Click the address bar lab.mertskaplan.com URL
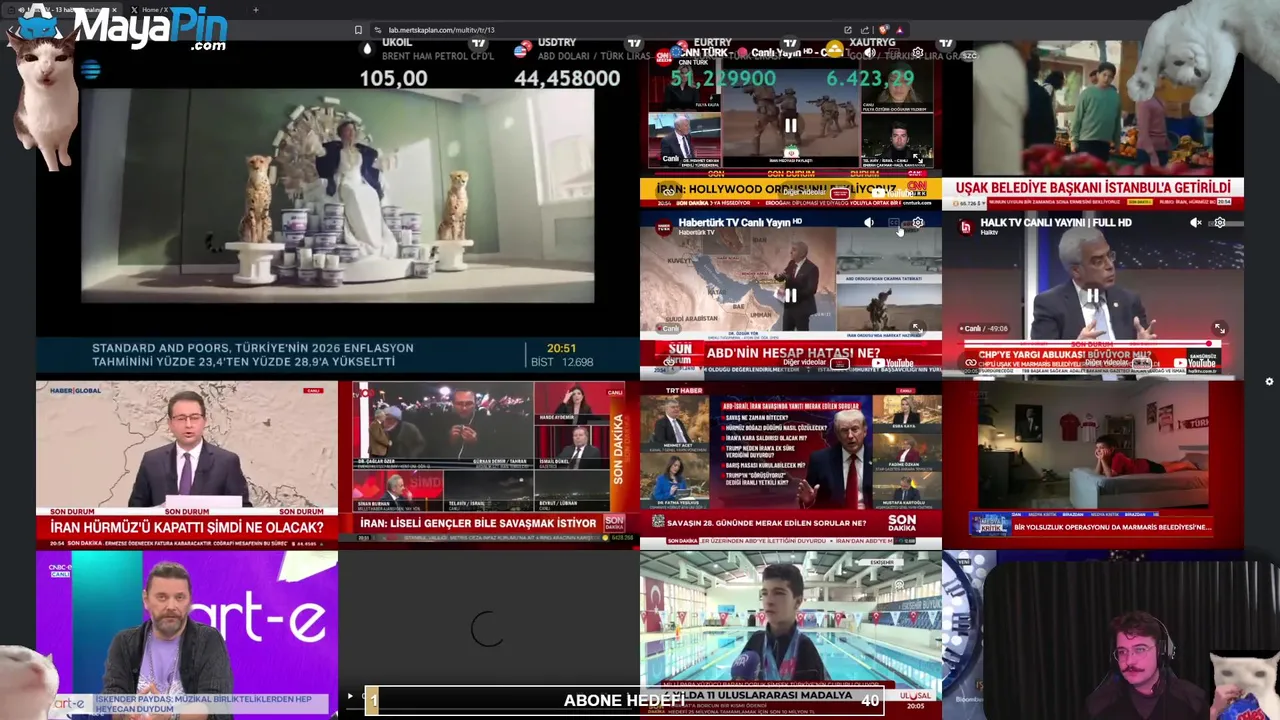1280x720 pixels. tap(441, 30)
